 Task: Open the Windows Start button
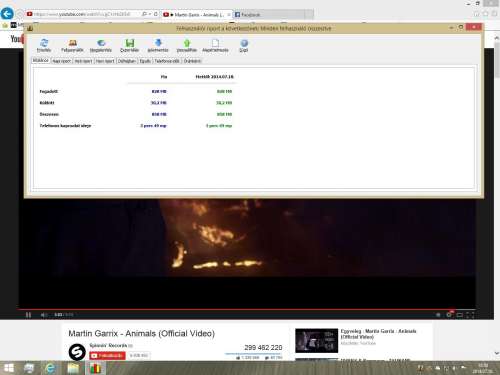(x=9, y=368)
